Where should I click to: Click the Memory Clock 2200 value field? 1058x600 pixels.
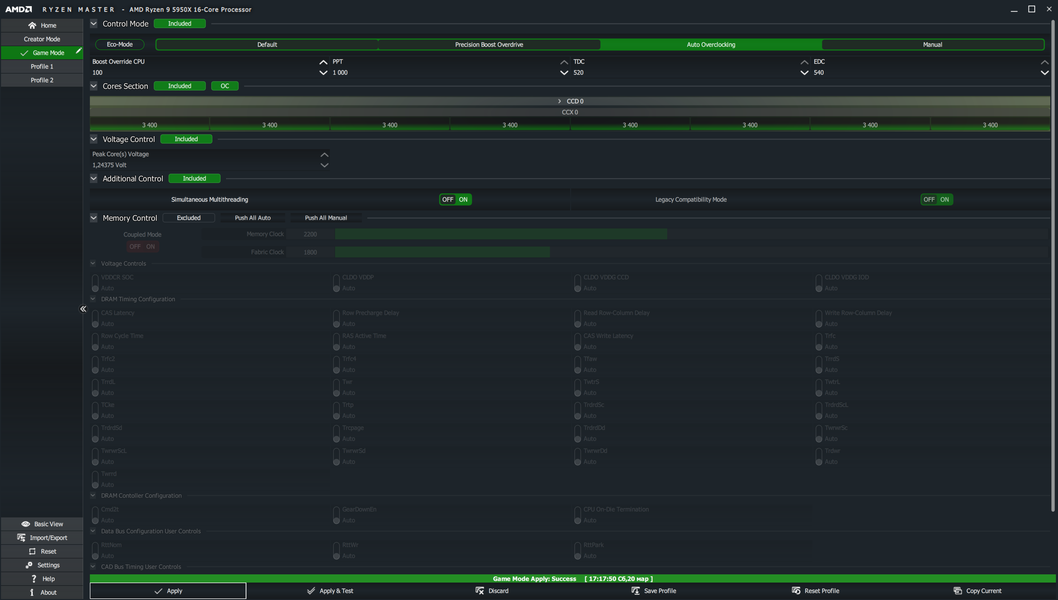coord(310,234)
